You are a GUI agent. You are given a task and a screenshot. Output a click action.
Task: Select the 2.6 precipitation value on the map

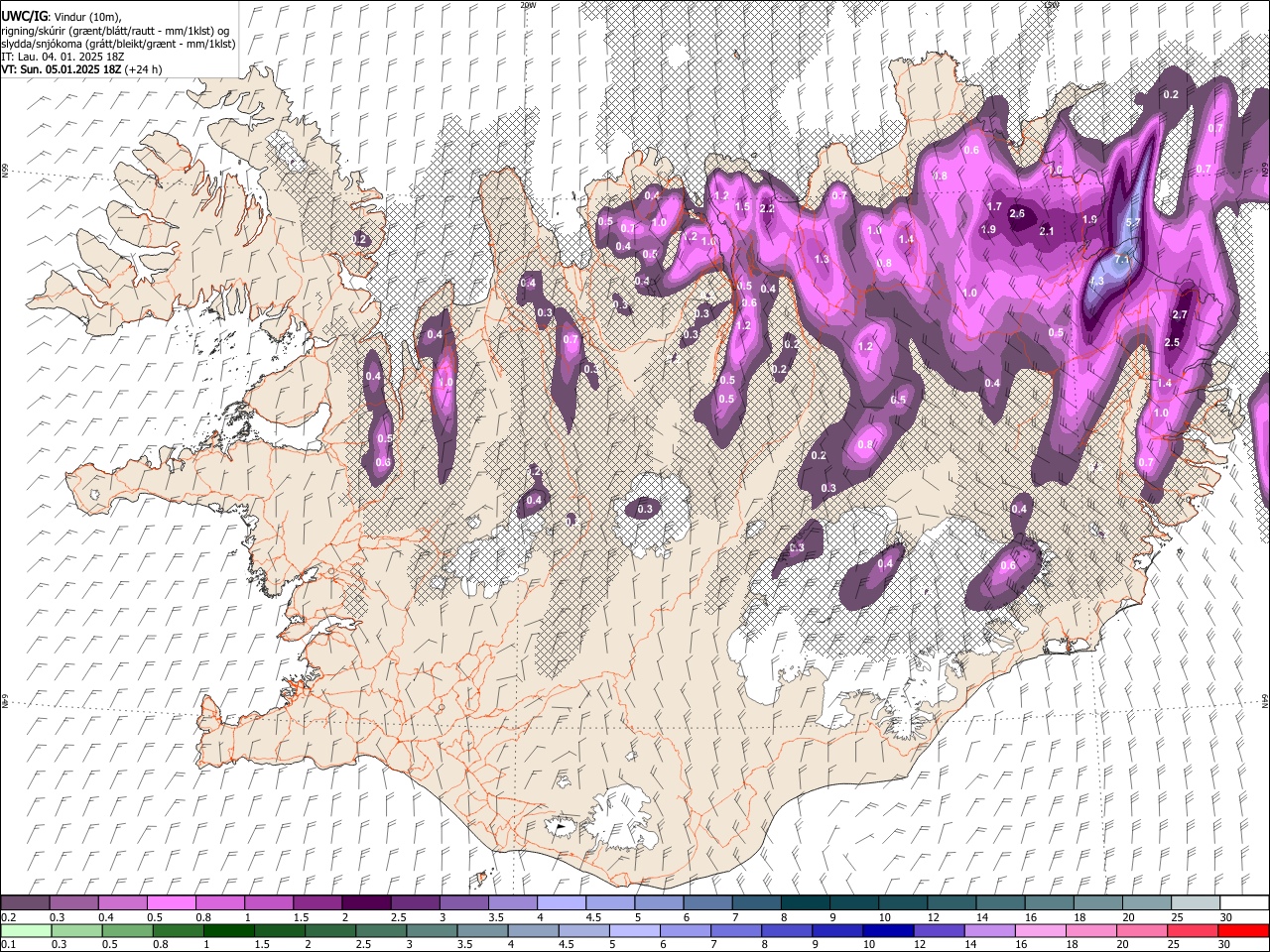1017,213
